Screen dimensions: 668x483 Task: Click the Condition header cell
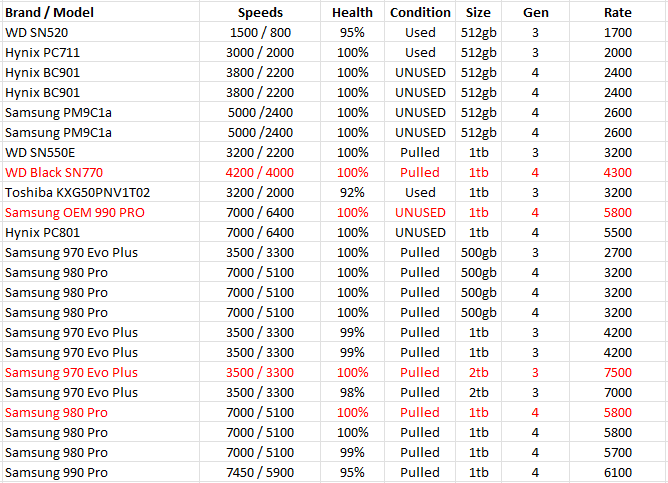pos(420,12)
